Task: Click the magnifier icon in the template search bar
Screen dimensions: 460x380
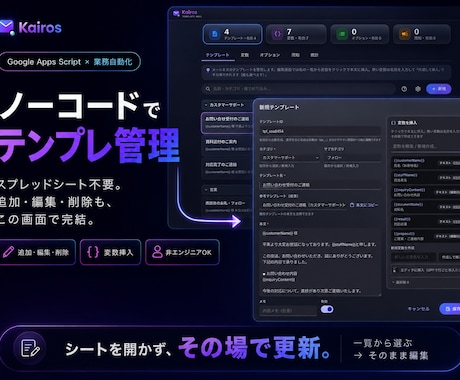Action: point(208,89)
